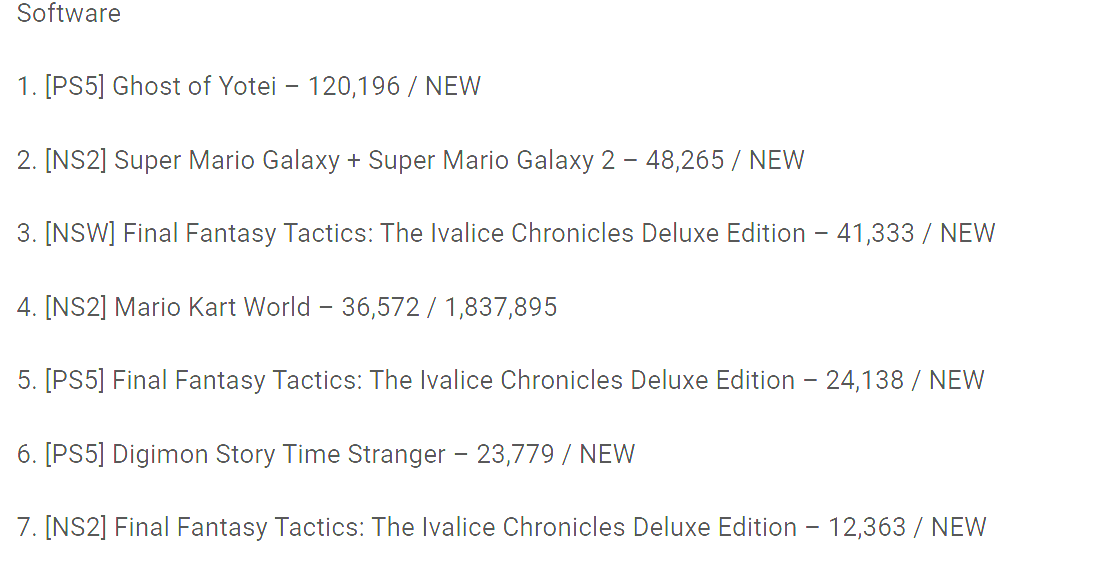The image size is (1097, 566).
Task: Click the NEW label after 120,196
Action: coord(453,87)
